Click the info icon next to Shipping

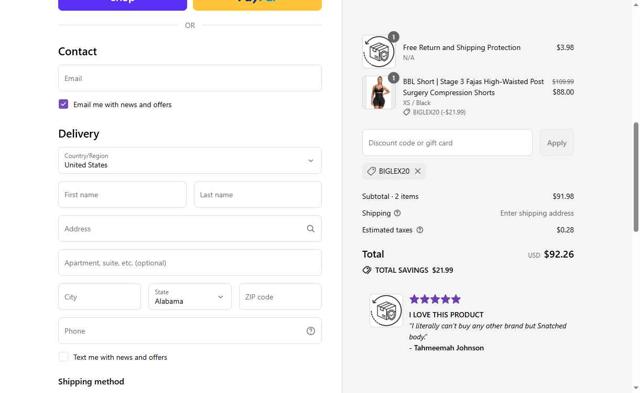(397, 213)
